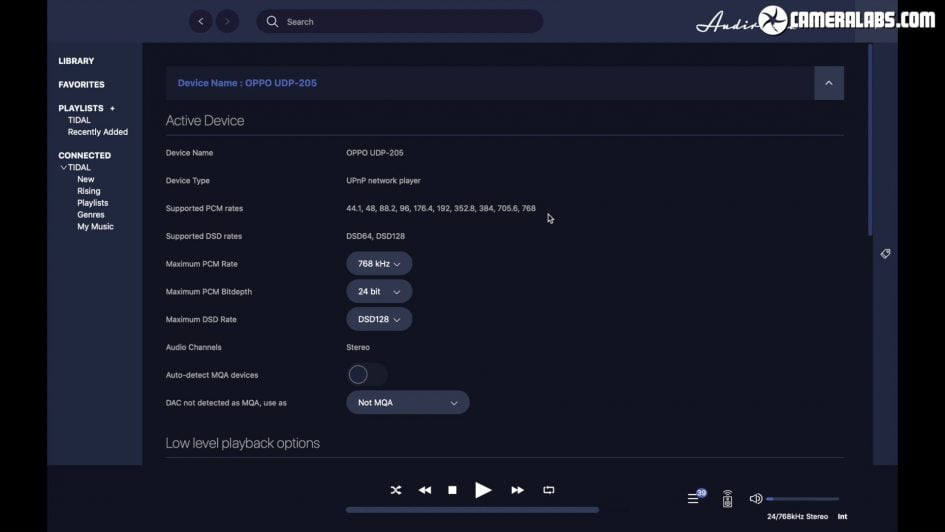Screen dimensions: 945x532
Task: Open TIDAL Playlists under CONNECTED
Action: pos(92,203)
